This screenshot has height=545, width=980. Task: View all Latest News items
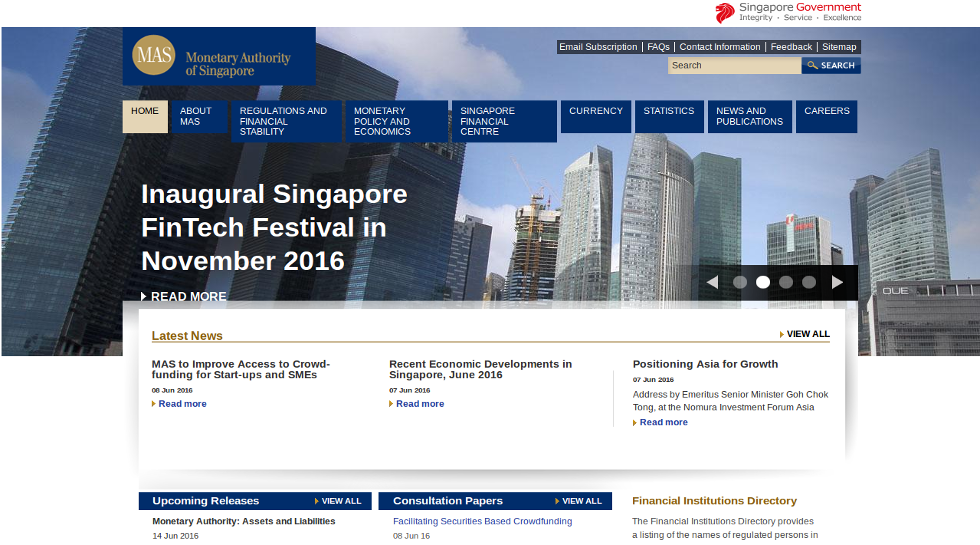coord(807,334)
